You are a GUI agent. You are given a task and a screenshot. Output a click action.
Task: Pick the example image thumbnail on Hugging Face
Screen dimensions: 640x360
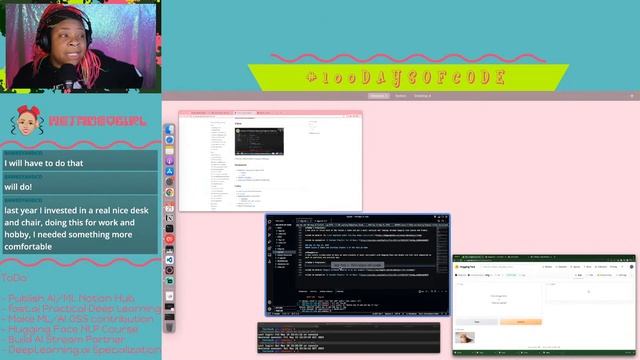tap(465, 338)
